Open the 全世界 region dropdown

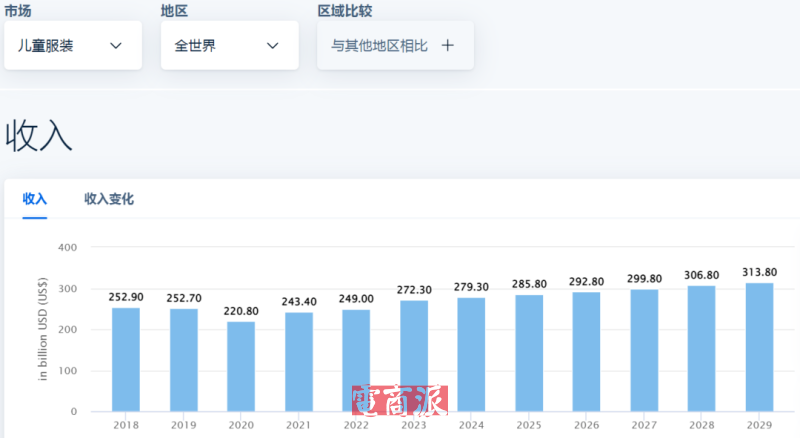tap(229, 46)
